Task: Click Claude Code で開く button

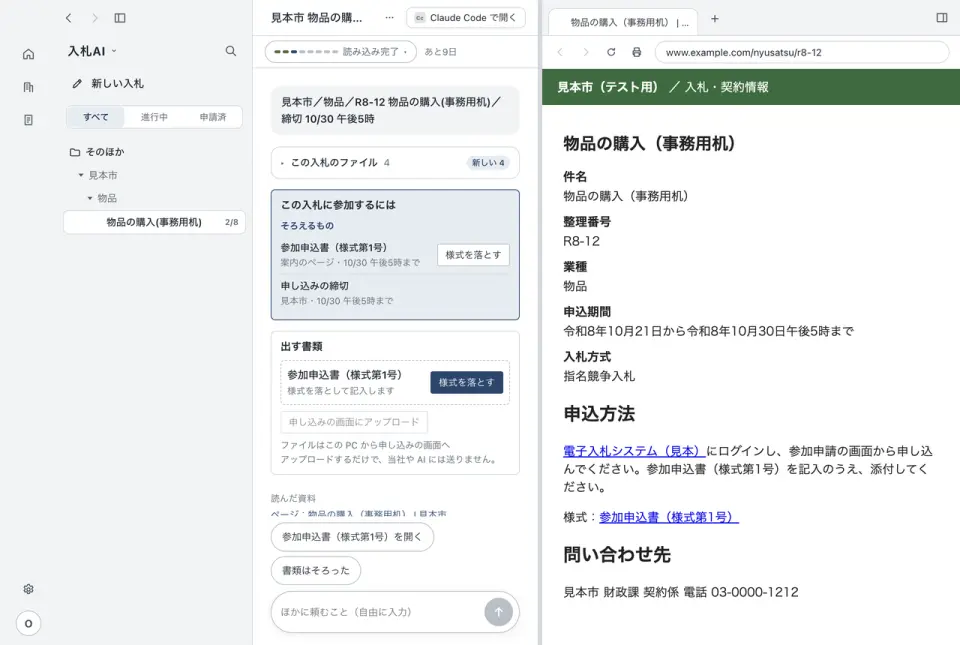Action: (x=466, y=18)
